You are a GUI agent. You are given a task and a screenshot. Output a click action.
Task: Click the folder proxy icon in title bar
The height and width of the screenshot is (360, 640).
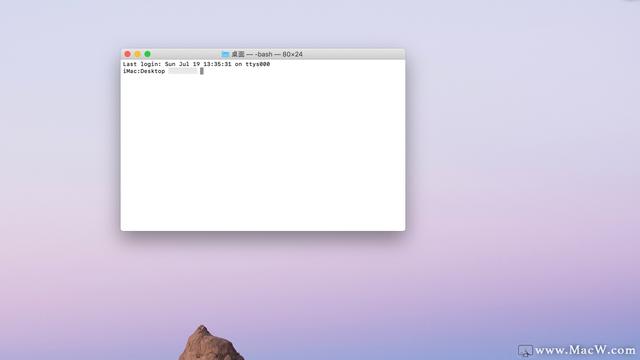tap(225, 54)
